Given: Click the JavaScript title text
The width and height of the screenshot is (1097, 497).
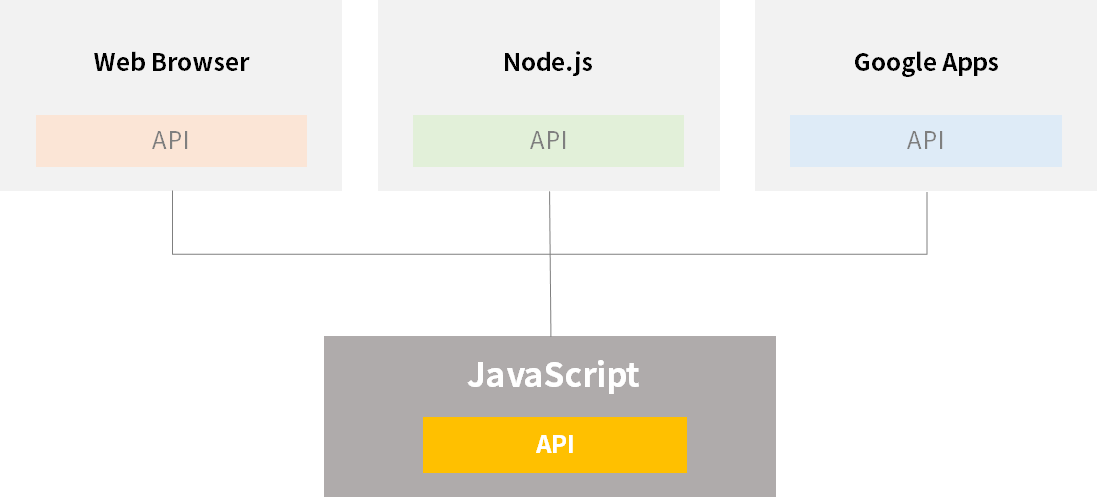Looking at the screenshot, I should click(x=553, y=376).
